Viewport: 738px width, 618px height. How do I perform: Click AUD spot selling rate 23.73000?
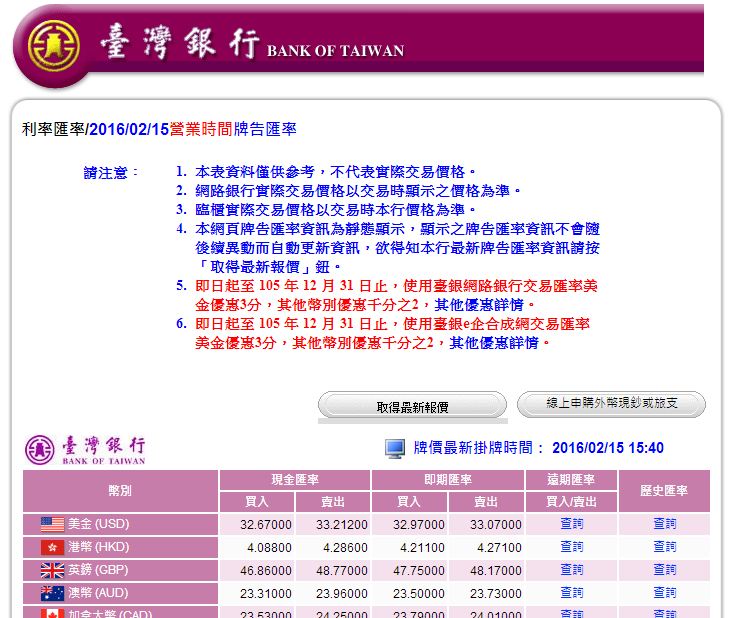coord(496,594)
